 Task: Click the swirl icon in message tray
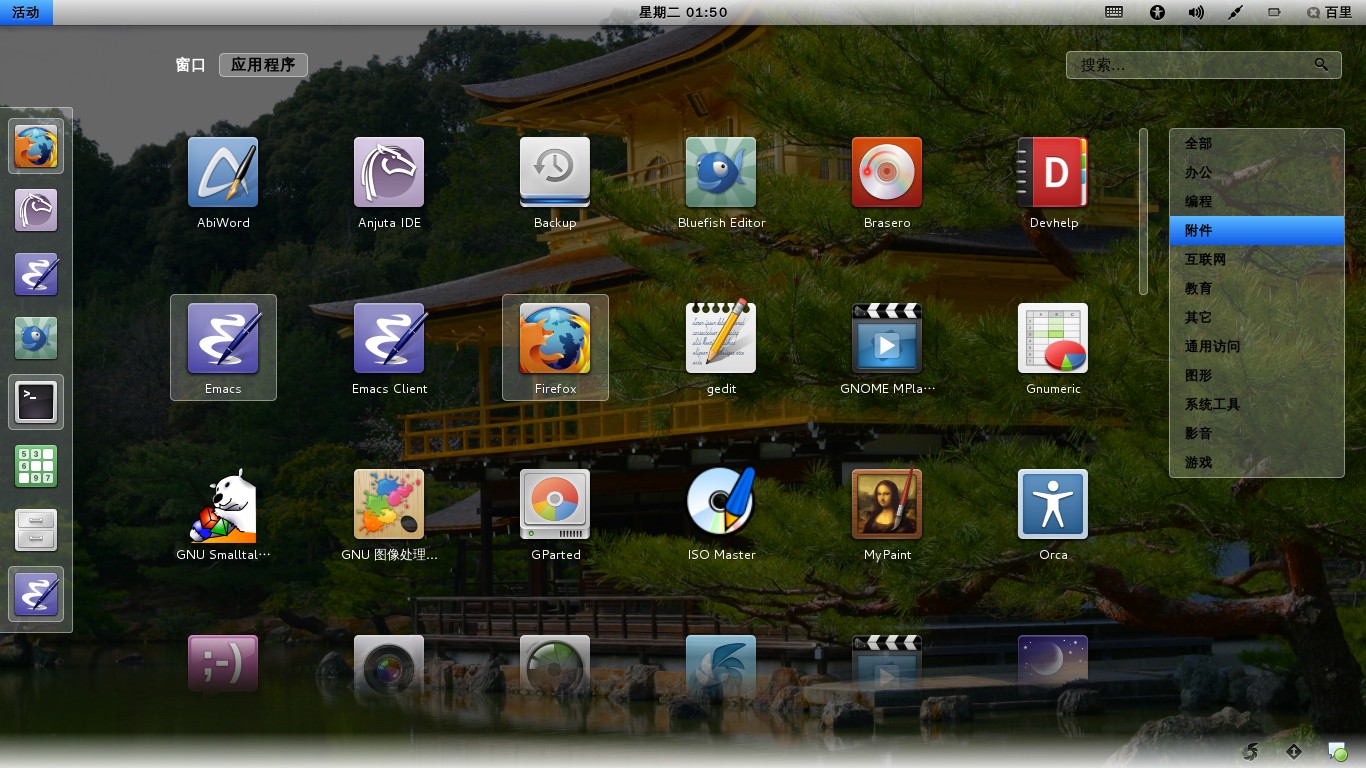[x=1250, y=751]
